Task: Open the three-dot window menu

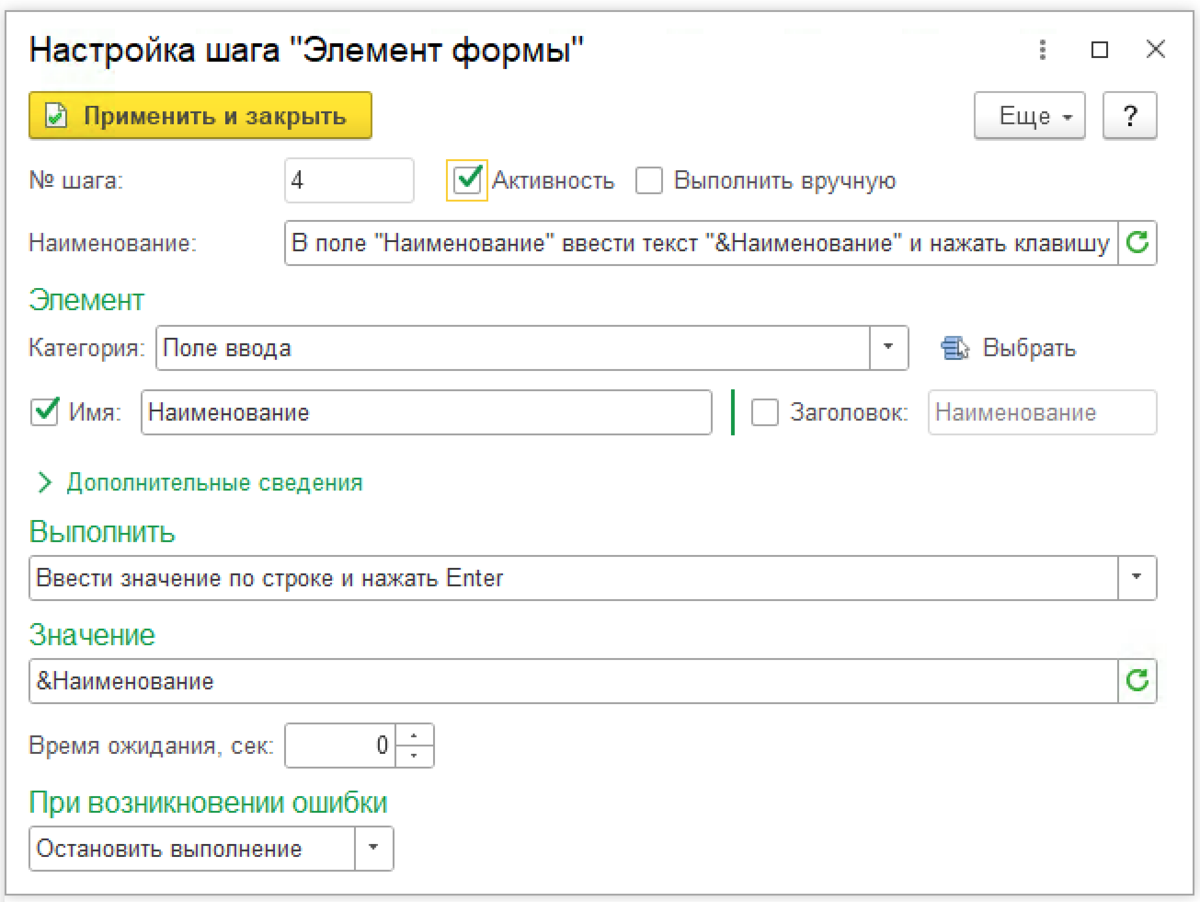Action: click(x=1042, y=50)
